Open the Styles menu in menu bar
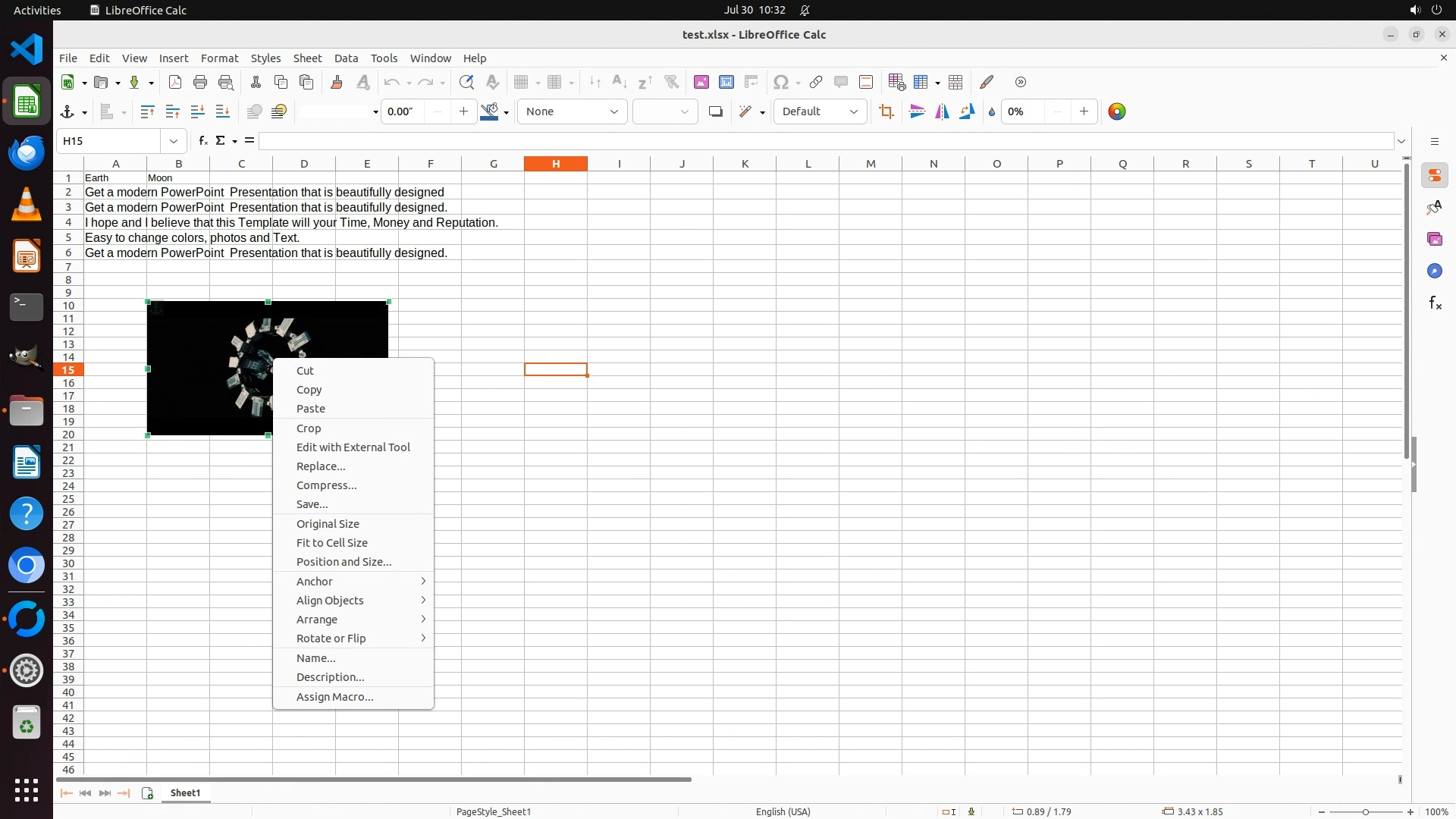Viewport: 1456px width, 819px height. tap(265, 58)
